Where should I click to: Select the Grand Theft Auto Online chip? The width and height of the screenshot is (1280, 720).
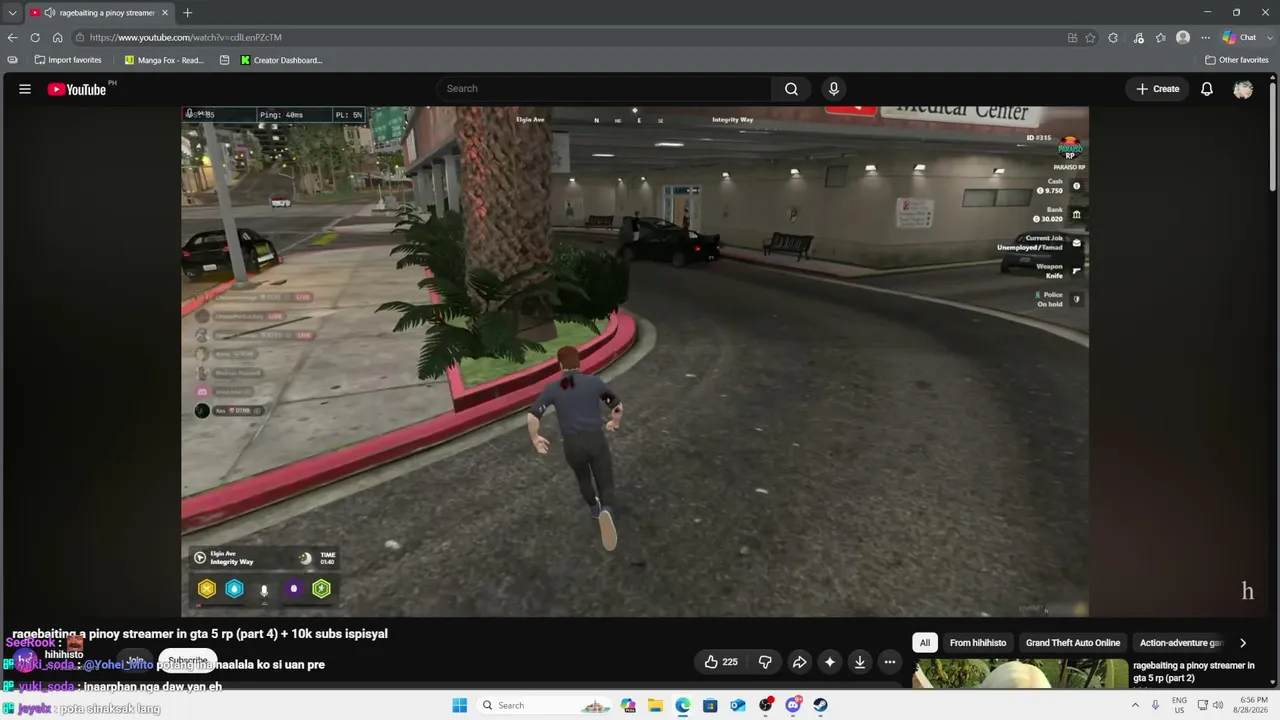(1073, 643)
